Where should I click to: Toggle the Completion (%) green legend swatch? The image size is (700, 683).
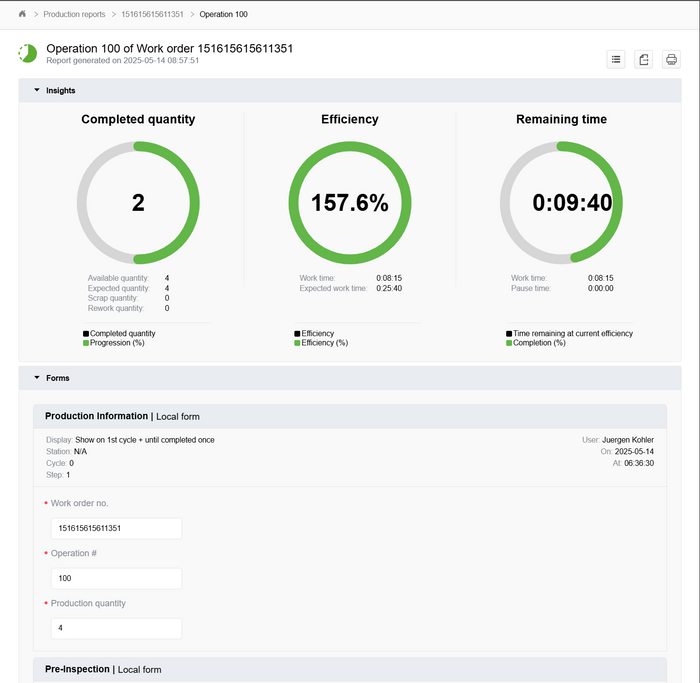click(x=509, y=343)
